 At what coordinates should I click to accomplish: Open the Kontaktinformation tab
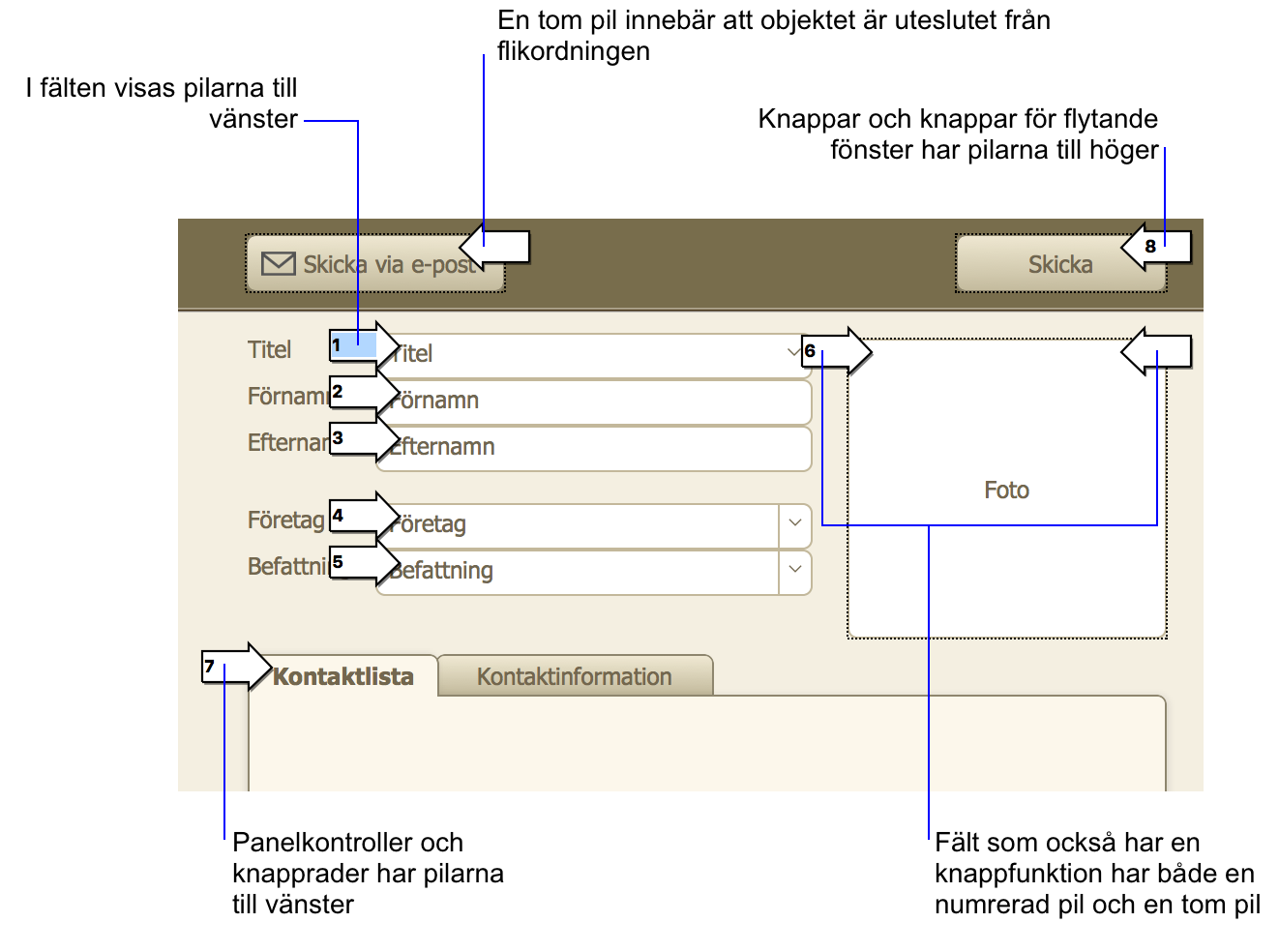tap(575, 676)
